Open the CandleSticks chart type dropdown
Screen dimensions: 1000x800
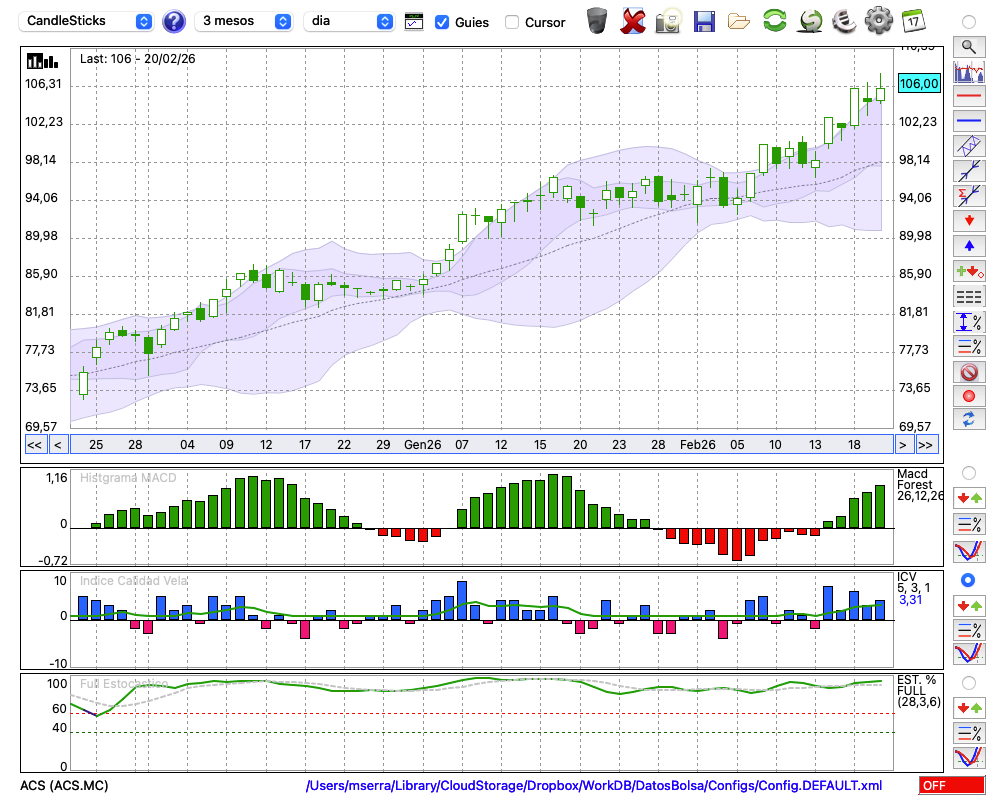tap(86, 21)
